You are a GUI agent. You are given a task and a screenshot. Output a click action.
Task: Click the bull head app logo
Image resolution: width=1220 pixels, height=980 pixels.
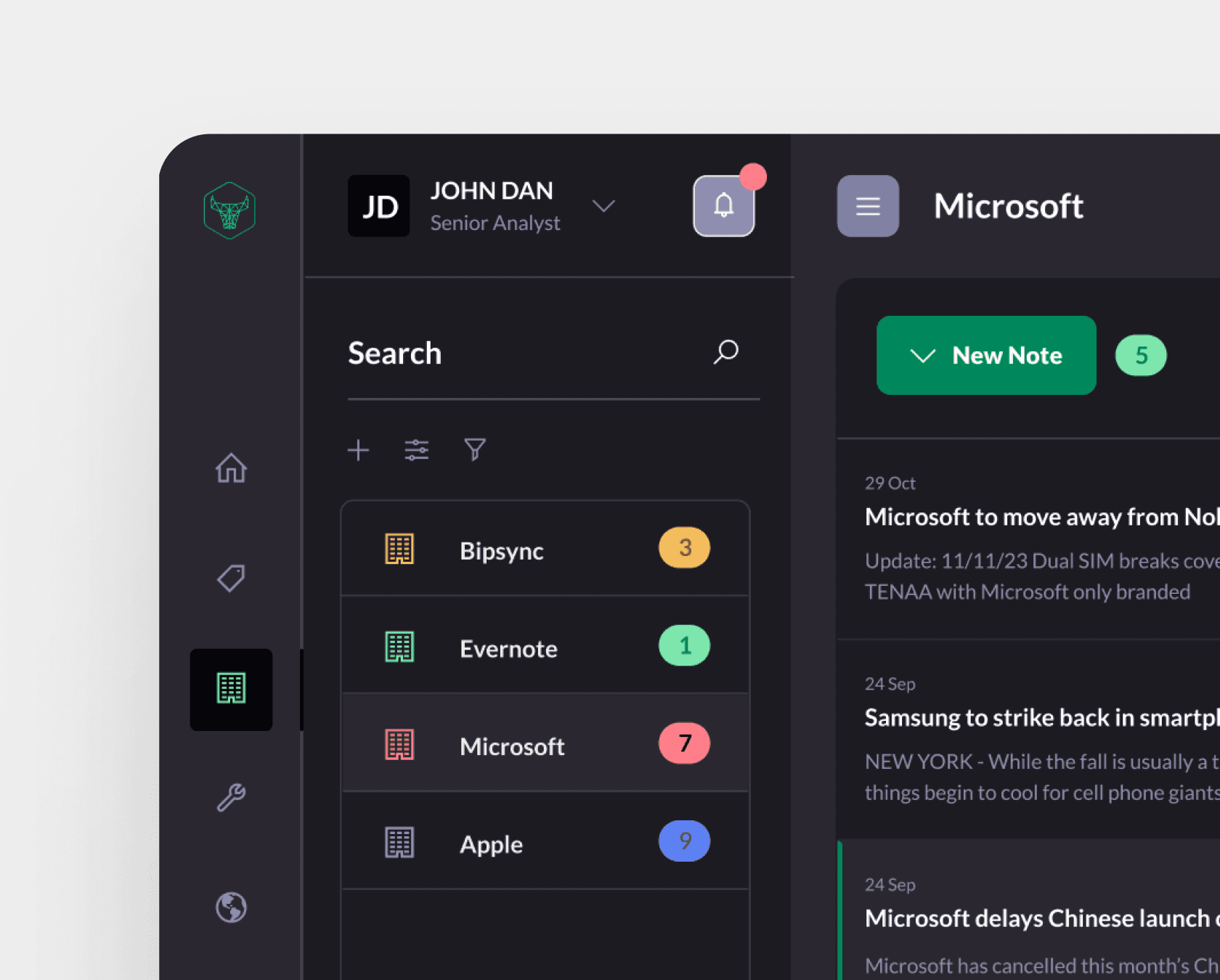tap(229, 211)
